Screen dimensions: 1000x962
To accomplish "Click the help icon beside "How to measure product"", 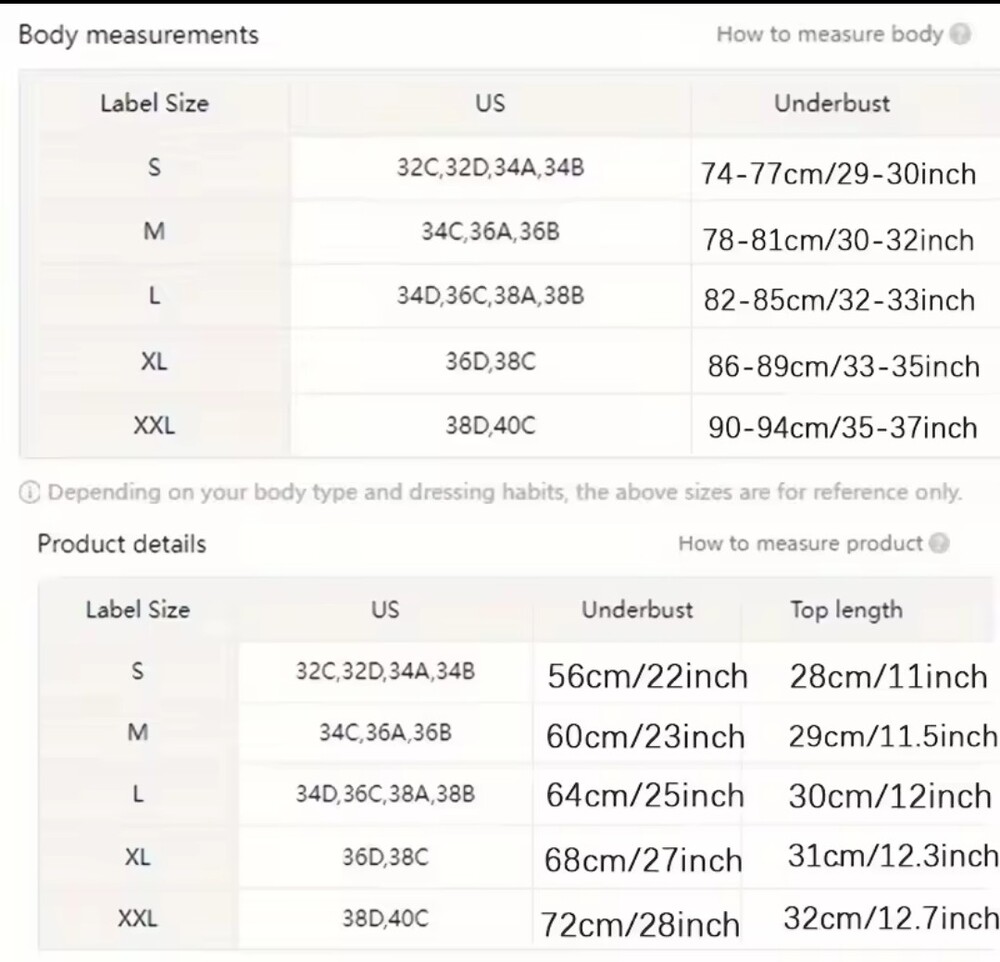I will pyautogui.click(x=938, y=544).
